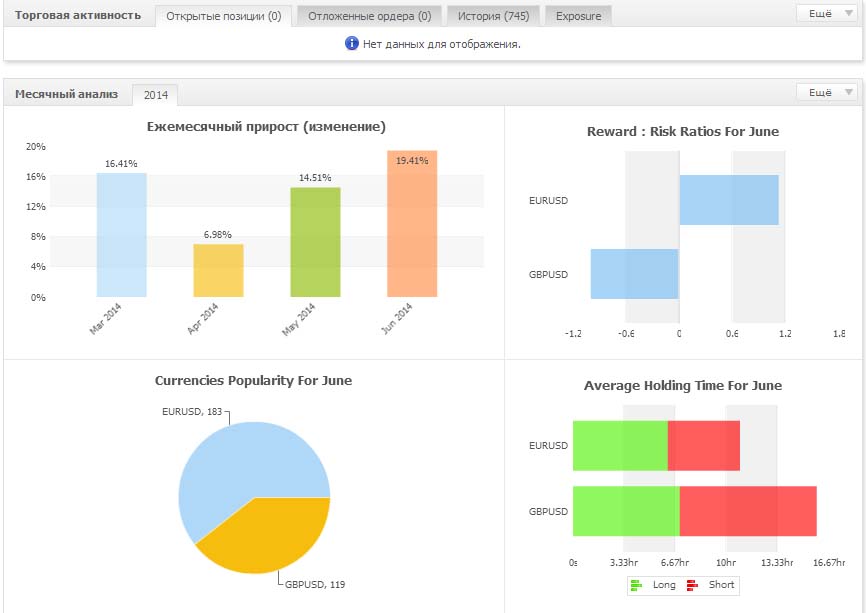Click the Mar 2014 blue bar
Image resolution: width=866 pixels, height=613 pixels.
tap(122, 235)
